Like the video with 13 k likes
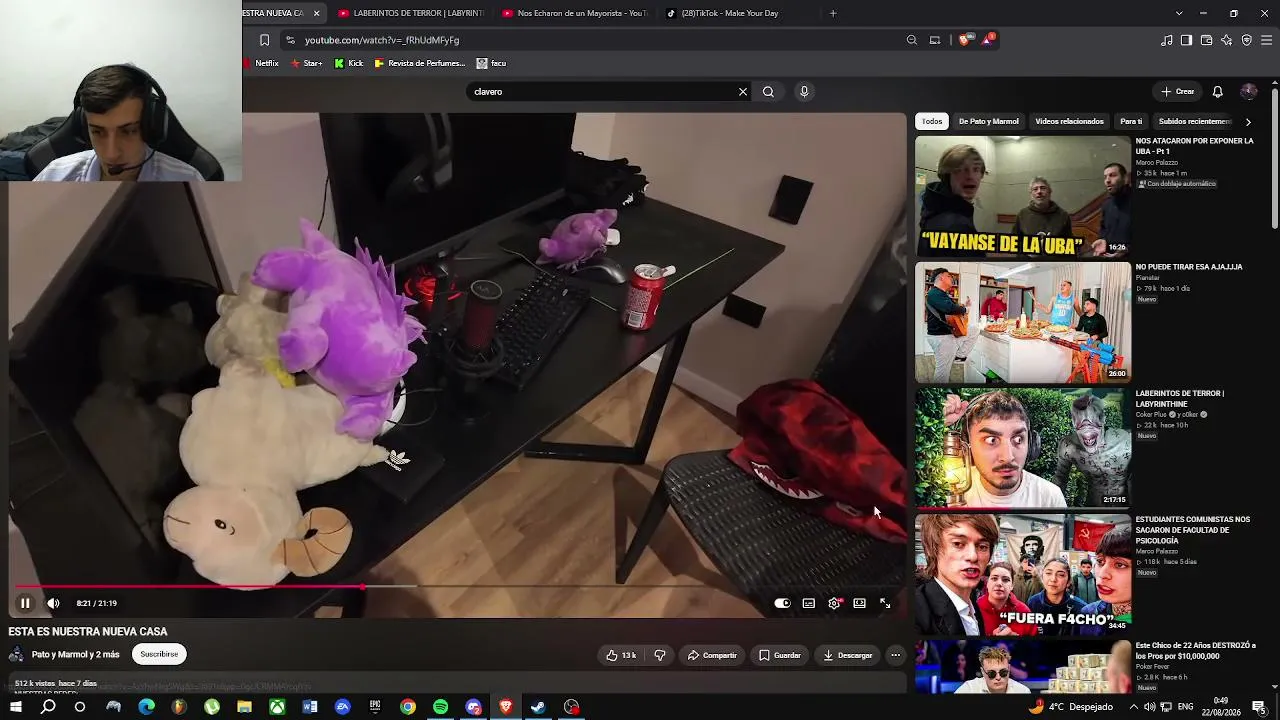Screen dimensions: 1280x720 pyautogui.click(x=621, y=655)
